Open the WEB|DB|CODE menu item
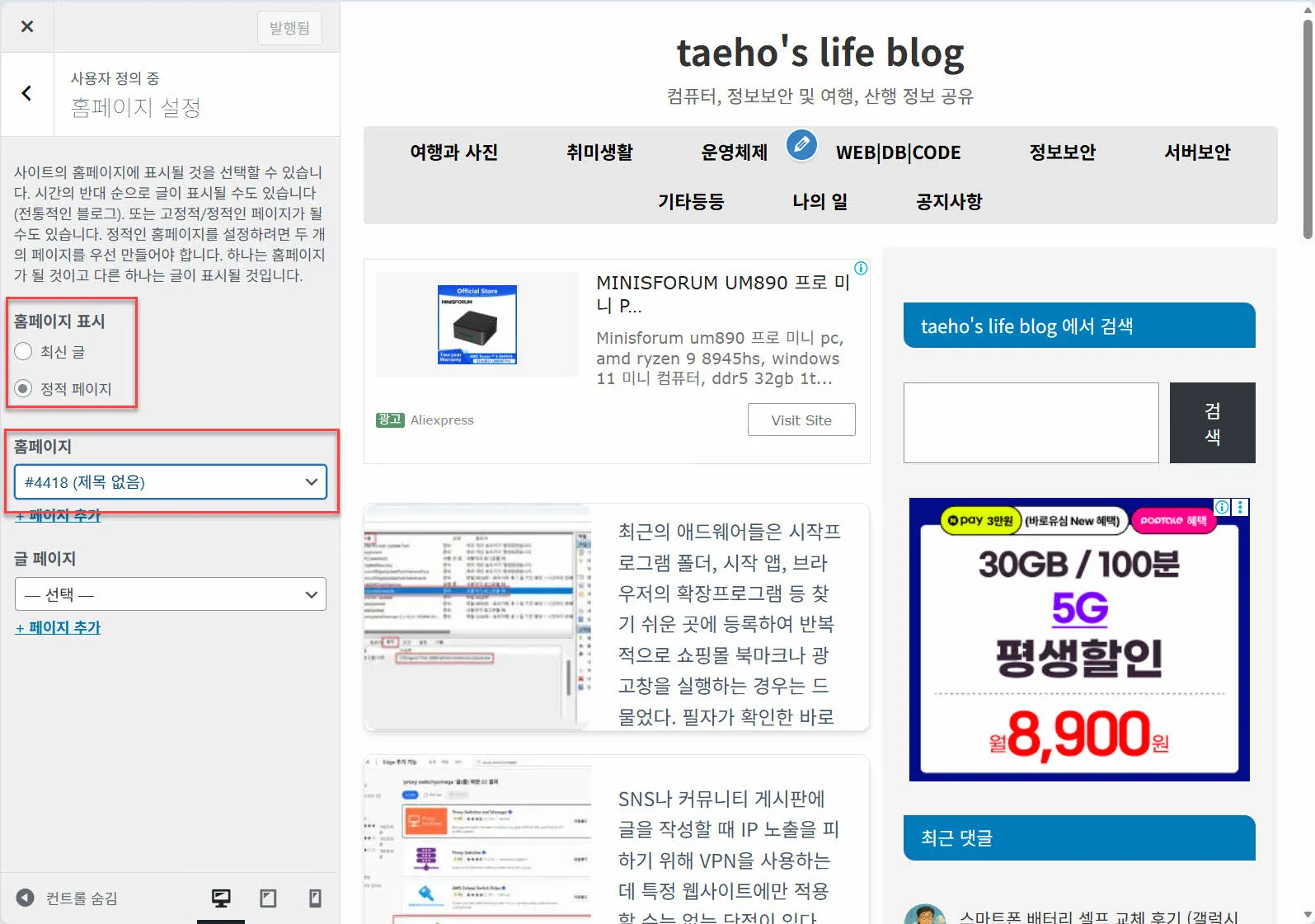 click(898, 152)
